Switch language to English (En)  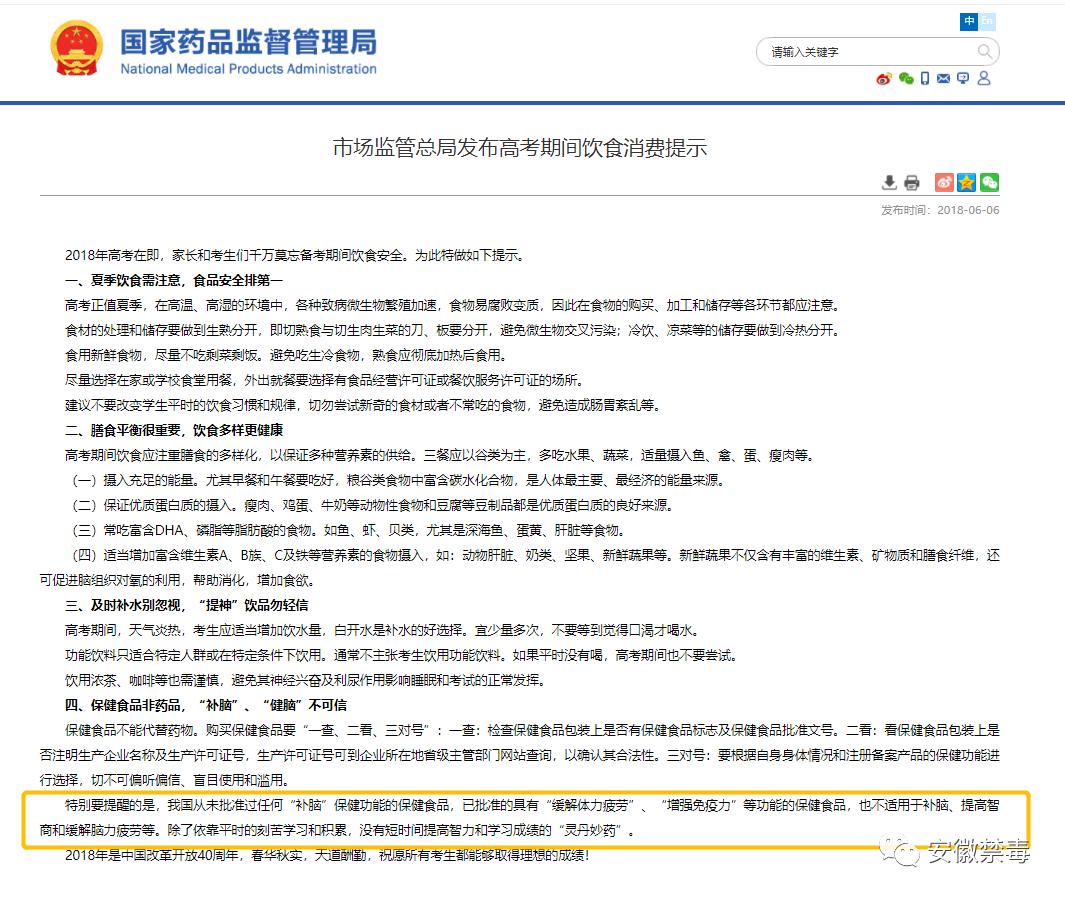coord(987,21)
